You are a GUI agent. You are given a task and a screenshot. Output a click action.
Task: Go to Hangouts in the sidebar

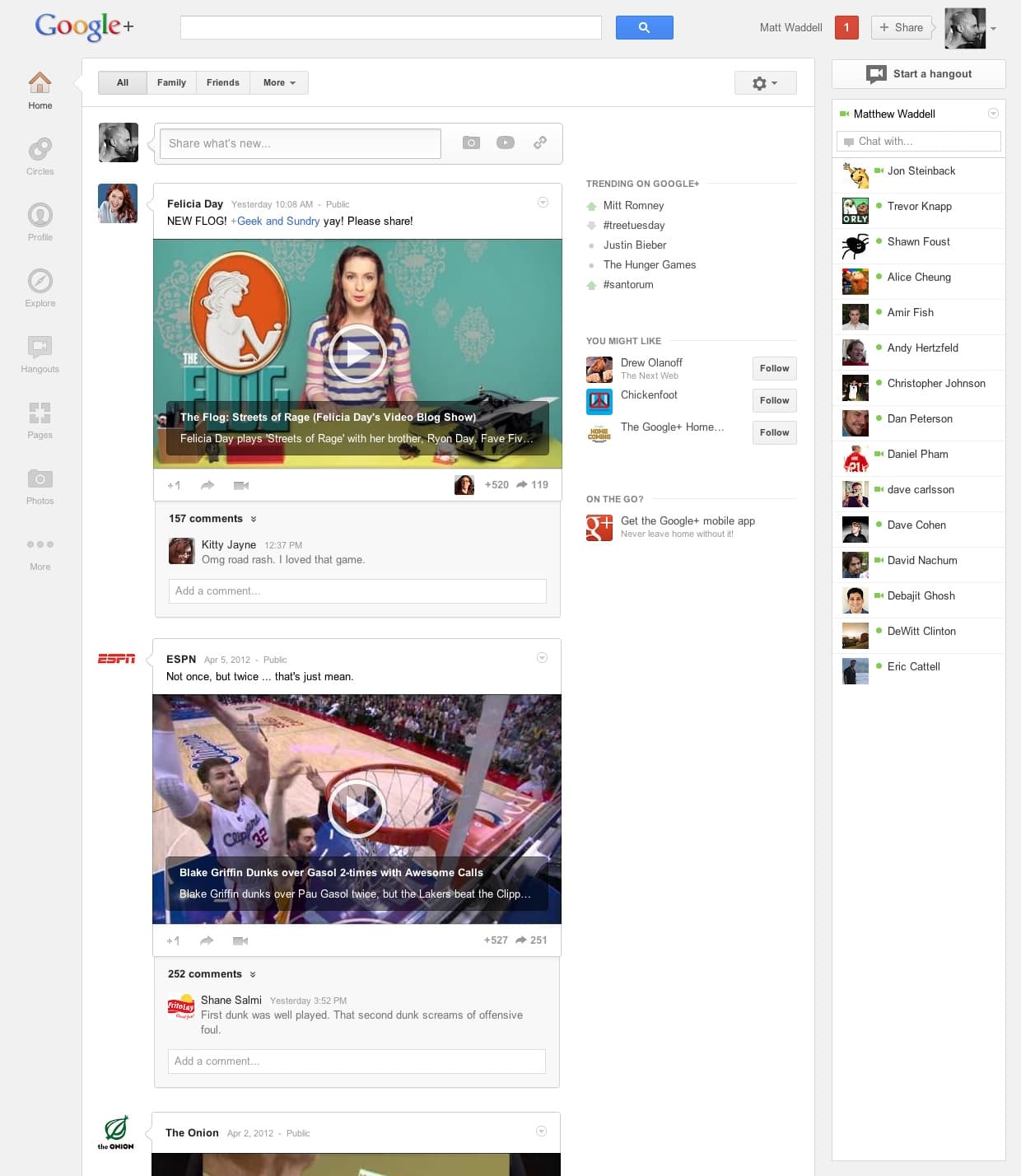point(40,348)
